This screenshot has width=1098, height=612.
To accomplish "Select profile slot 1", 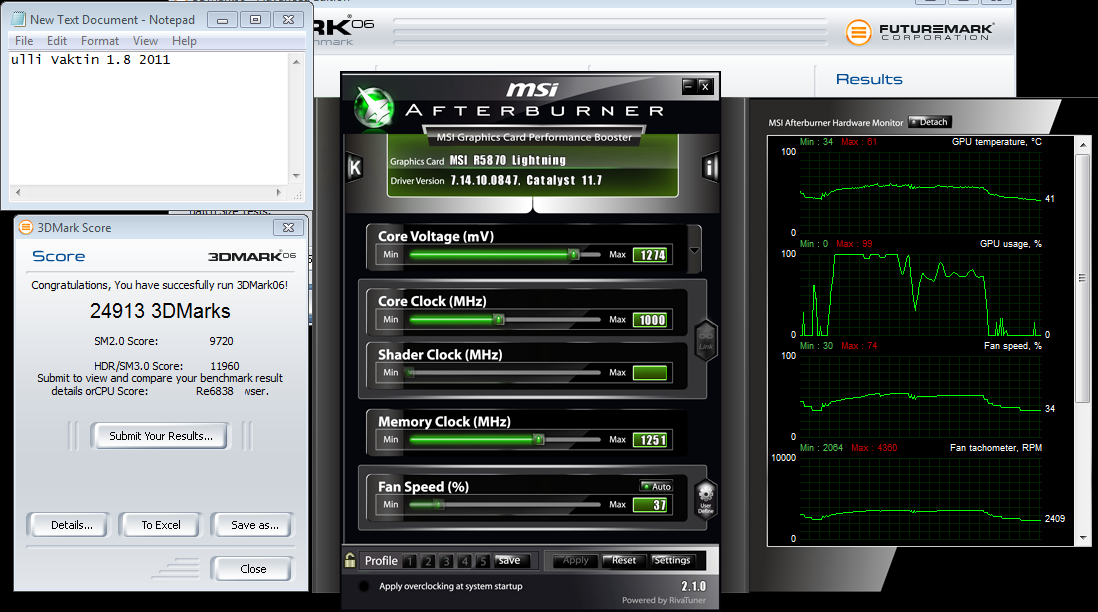I will click(411, 561).
